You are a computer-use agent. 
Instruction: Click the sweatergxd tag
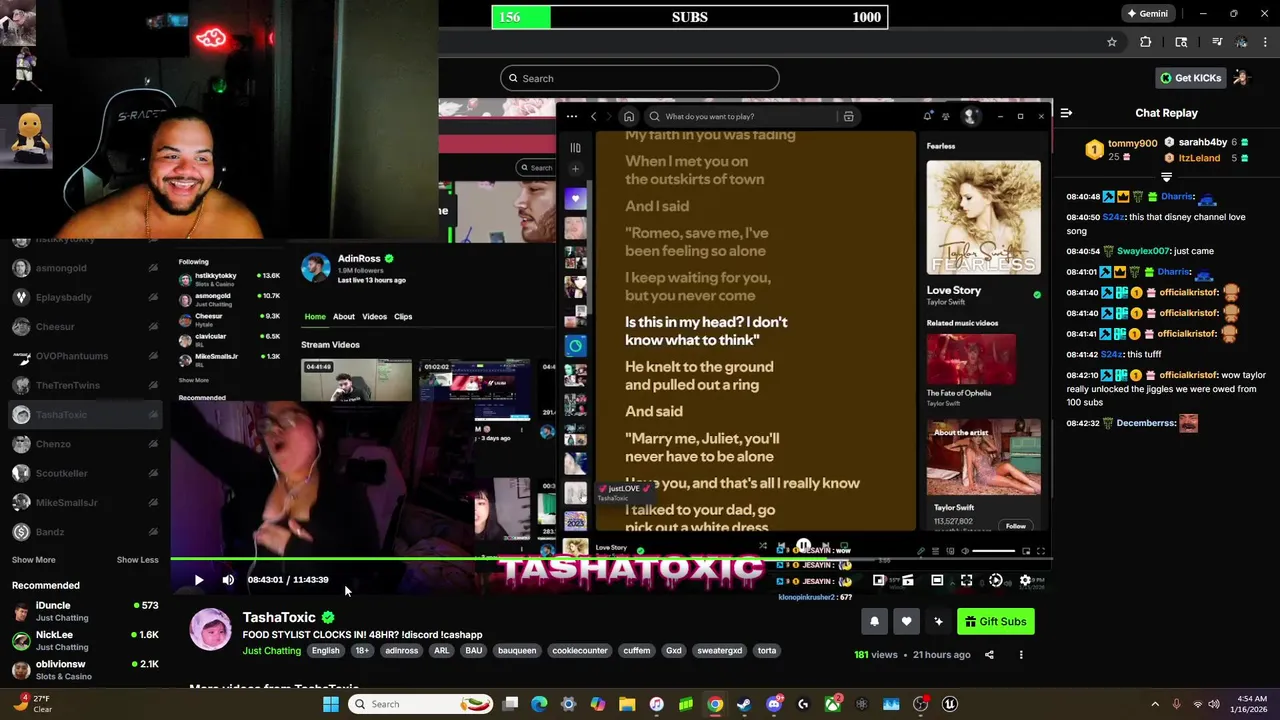tap(720, 651)
